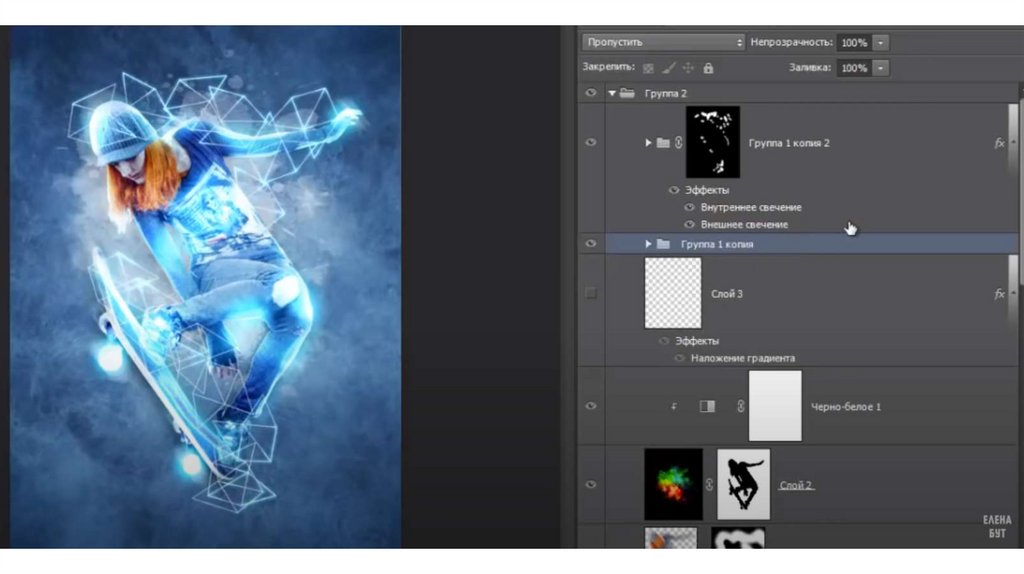Expand the Группа 1 копия 2 group
This screenshot has height=574, width=1024.
(648, 142)
